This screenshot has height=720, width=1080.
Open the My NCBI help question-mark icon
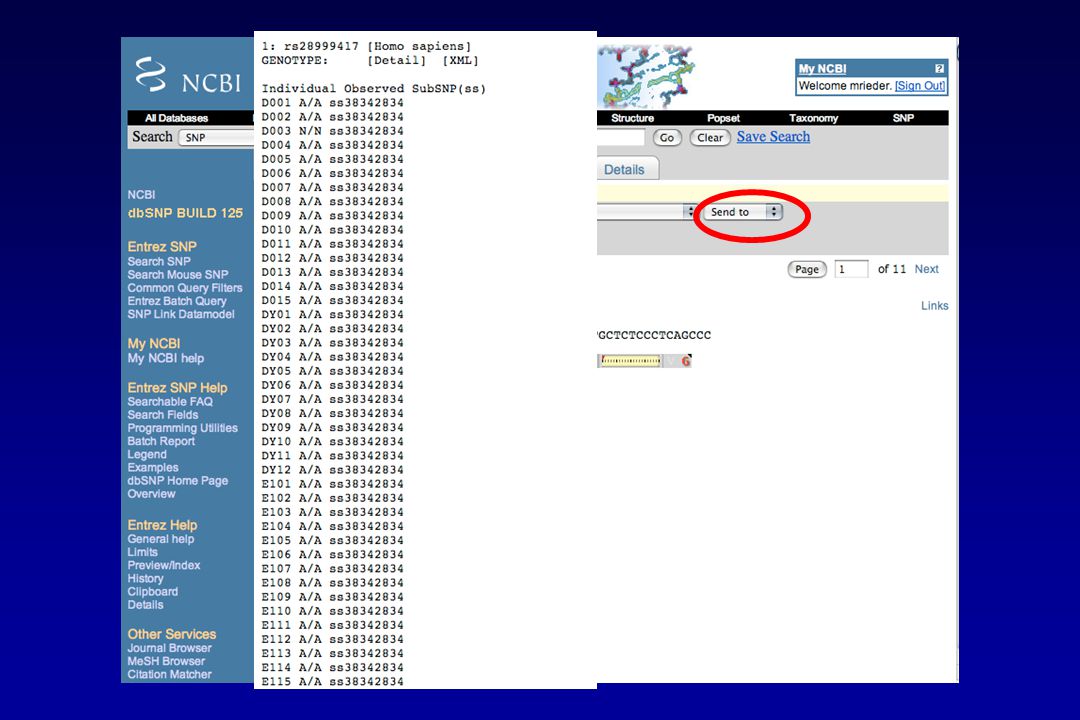coord(939,68)
